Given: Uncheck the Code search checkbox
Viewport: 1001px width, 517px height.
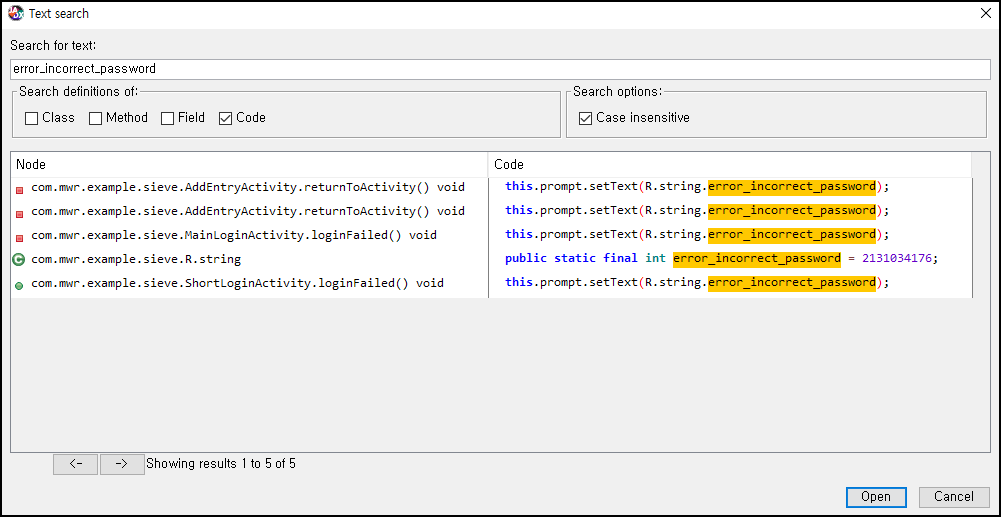Looking at the screenshot, I should [x=225, y=118].
